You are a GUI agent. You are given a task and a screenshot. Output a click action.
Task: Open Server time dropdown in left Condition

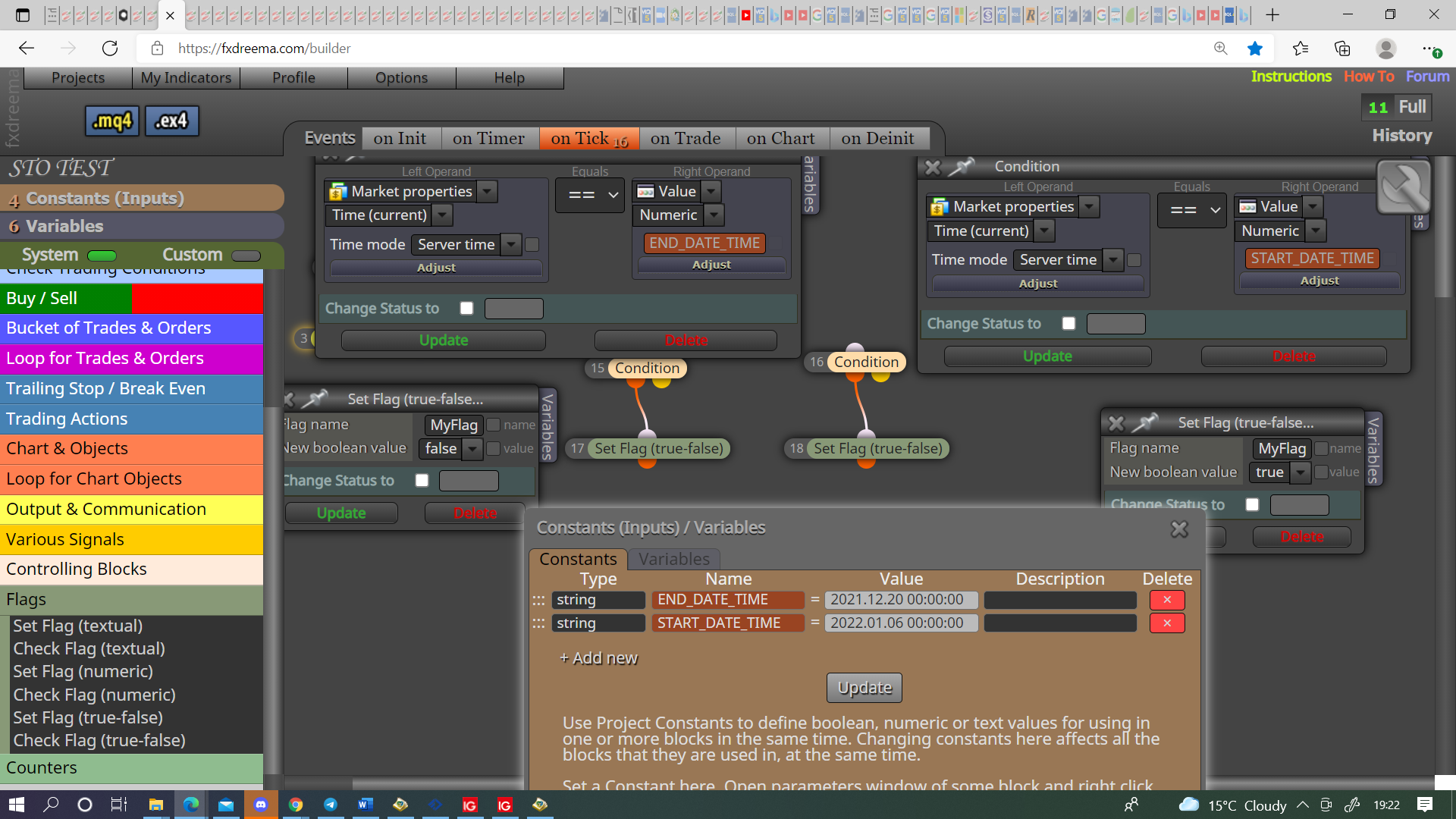512,244
